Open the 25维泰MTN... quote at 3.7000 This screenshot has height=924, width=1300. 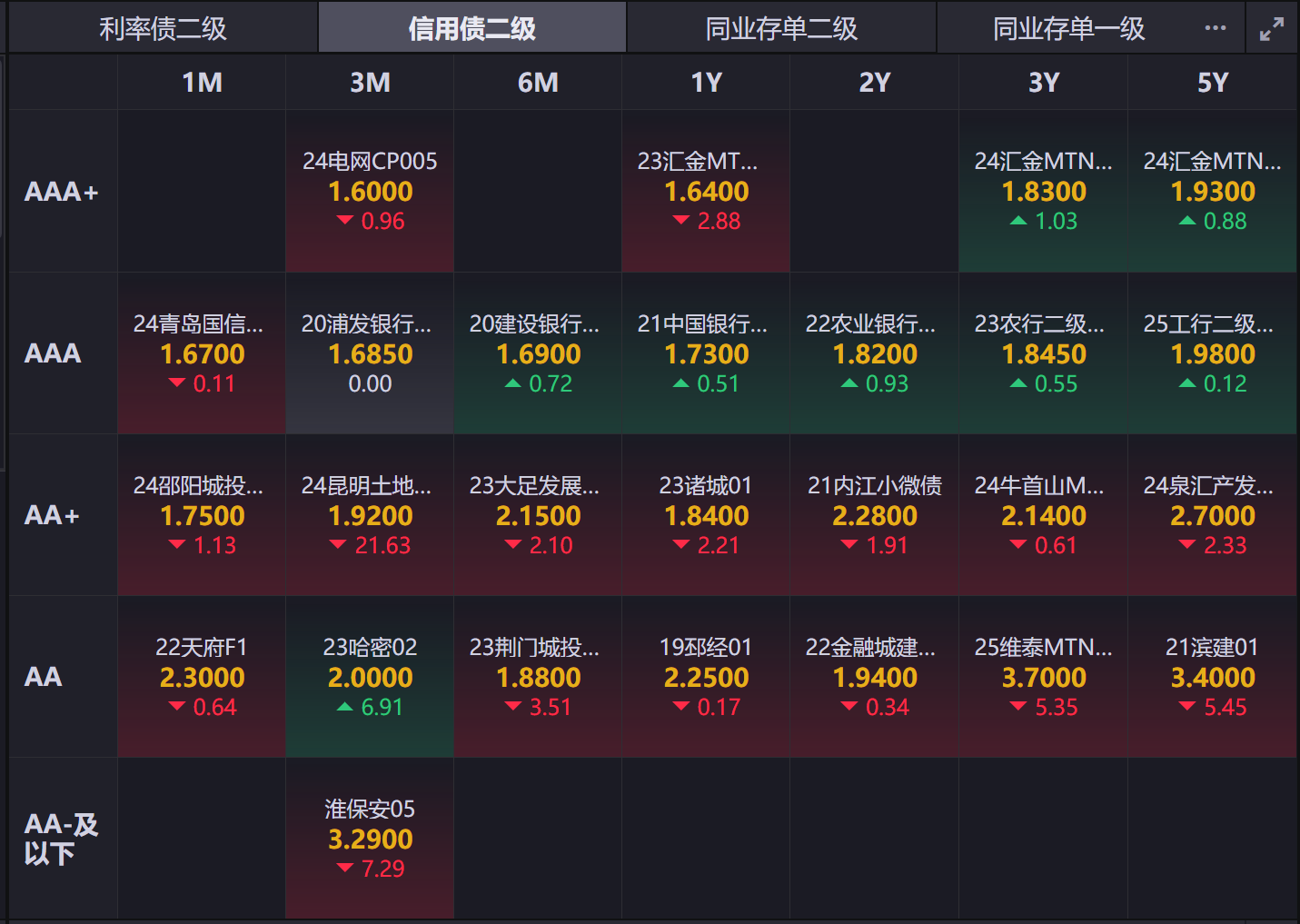coord(1043,677)
